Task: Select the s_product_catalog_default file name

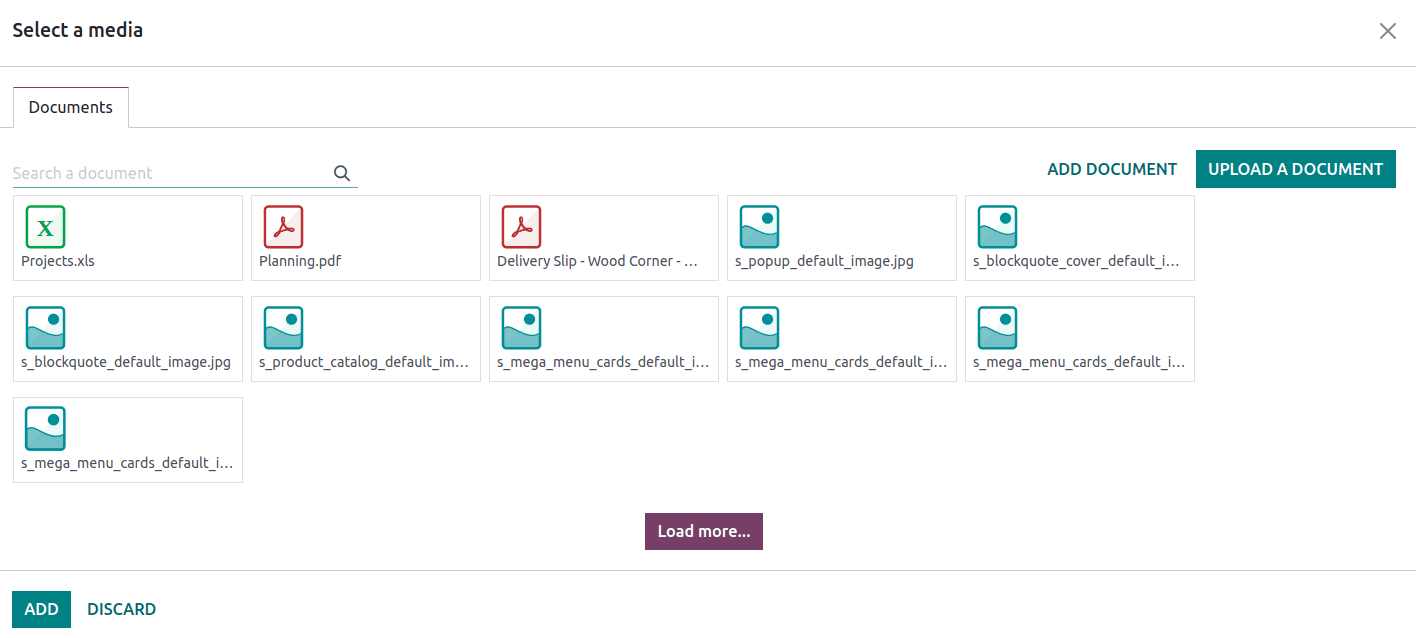Action: tap(364, 362)
